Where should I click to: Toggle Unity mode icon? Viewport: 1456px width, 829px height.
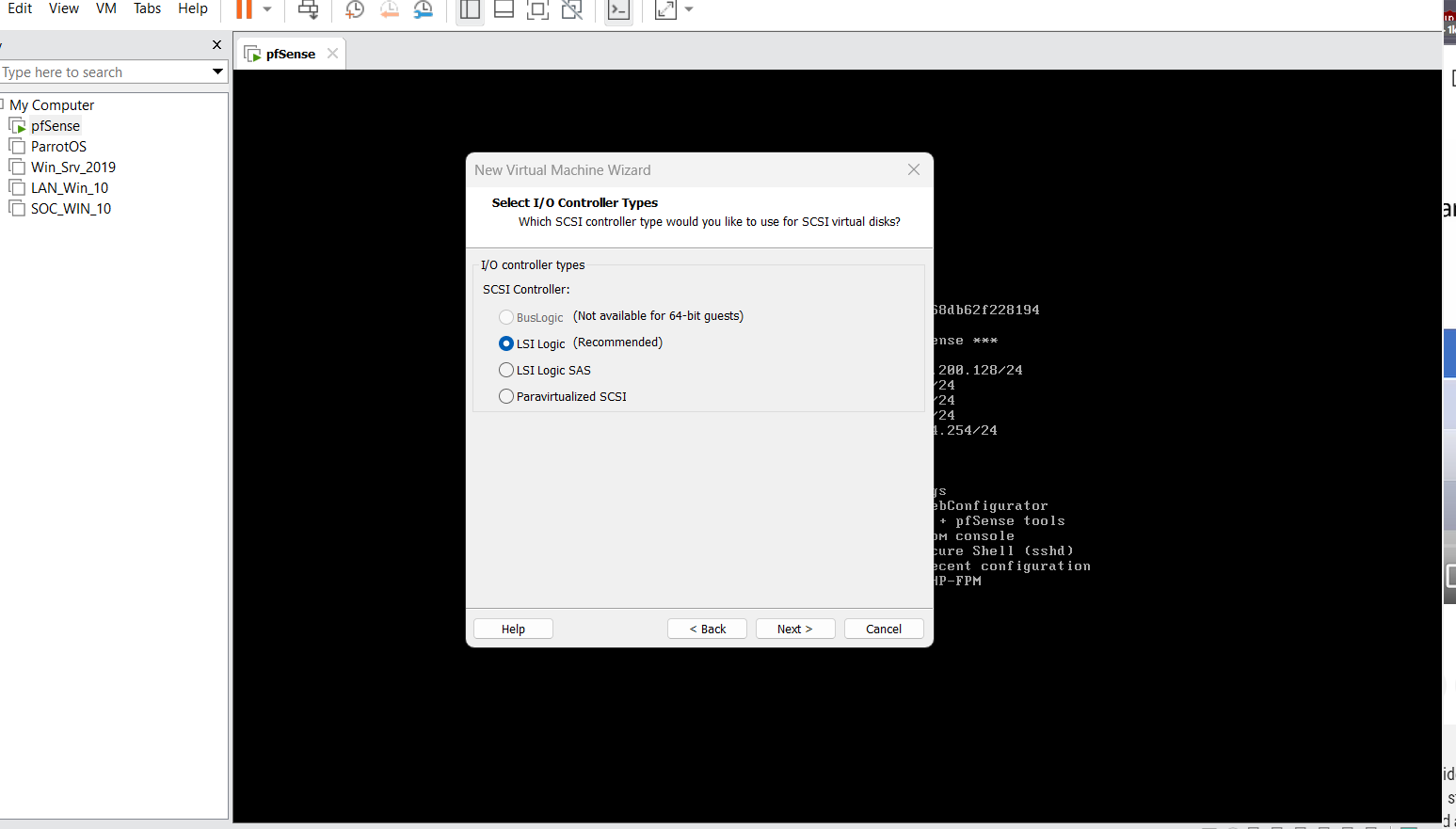(x=571, y=9)
